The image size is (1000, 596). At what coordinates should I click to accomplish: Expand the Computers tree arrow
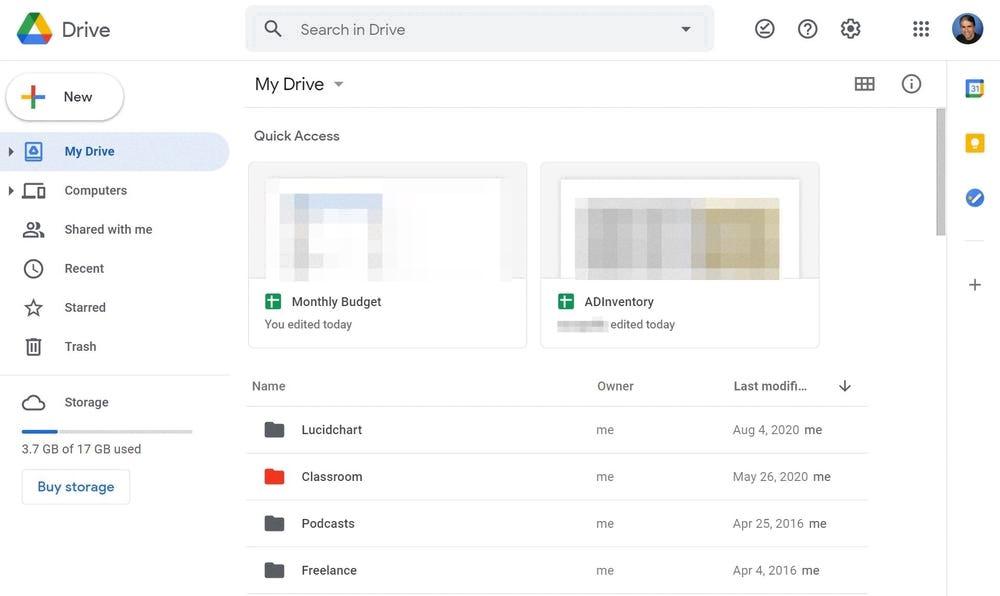(10, 191)
